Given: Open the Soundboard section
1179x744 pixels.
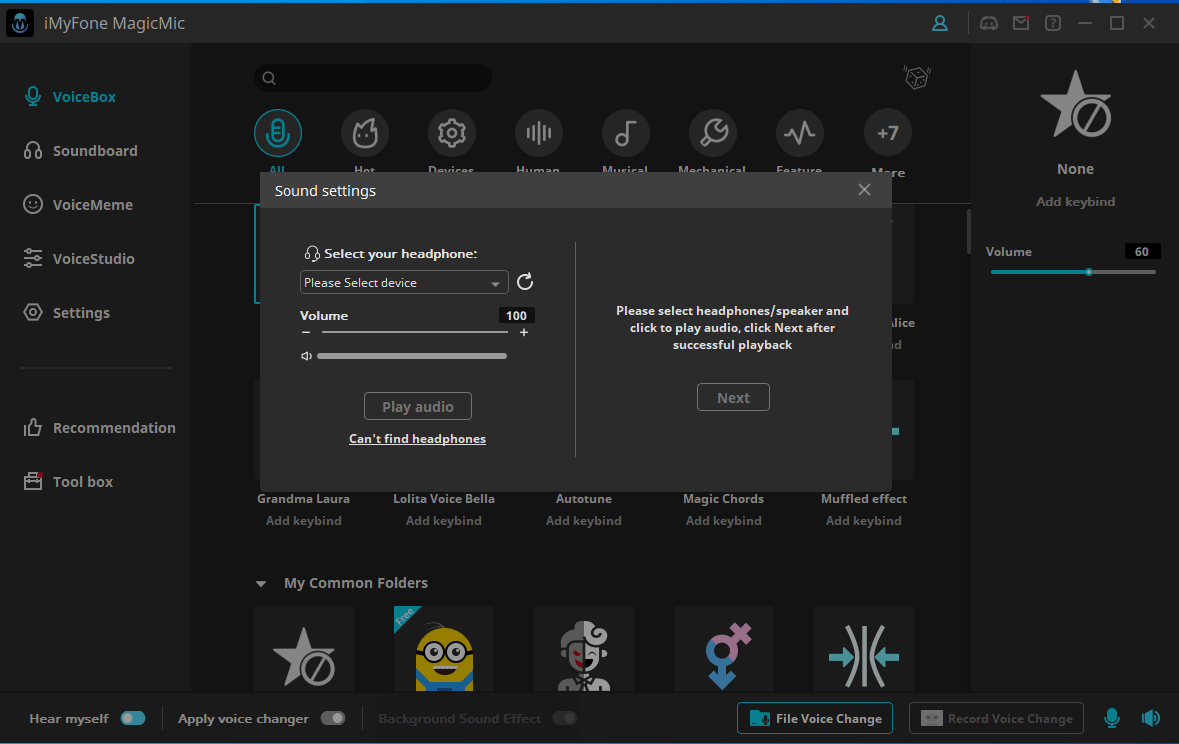Looking at the screenshot, I should [80, 150].
